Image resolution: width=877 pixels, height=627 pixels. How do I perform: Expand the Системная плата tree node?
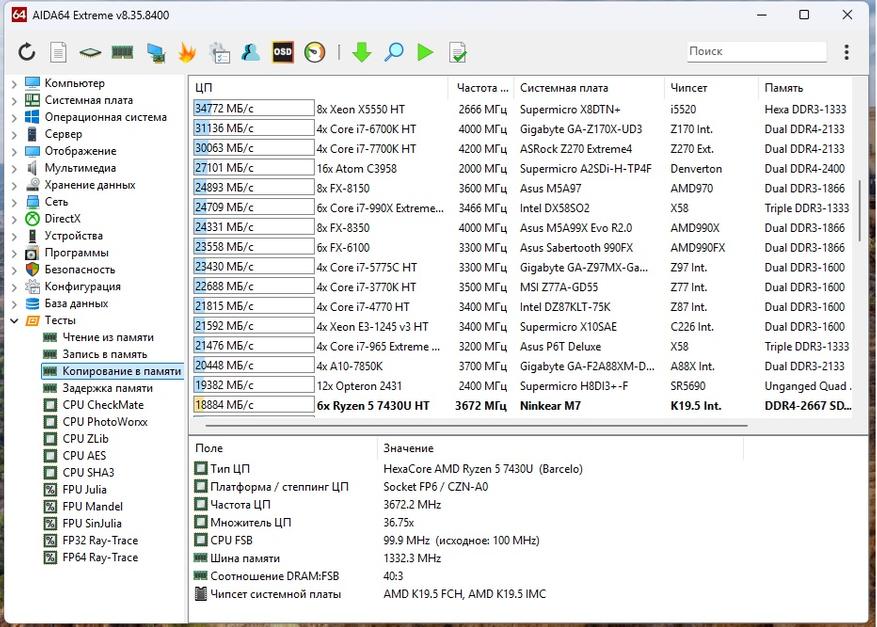[15, 101]
